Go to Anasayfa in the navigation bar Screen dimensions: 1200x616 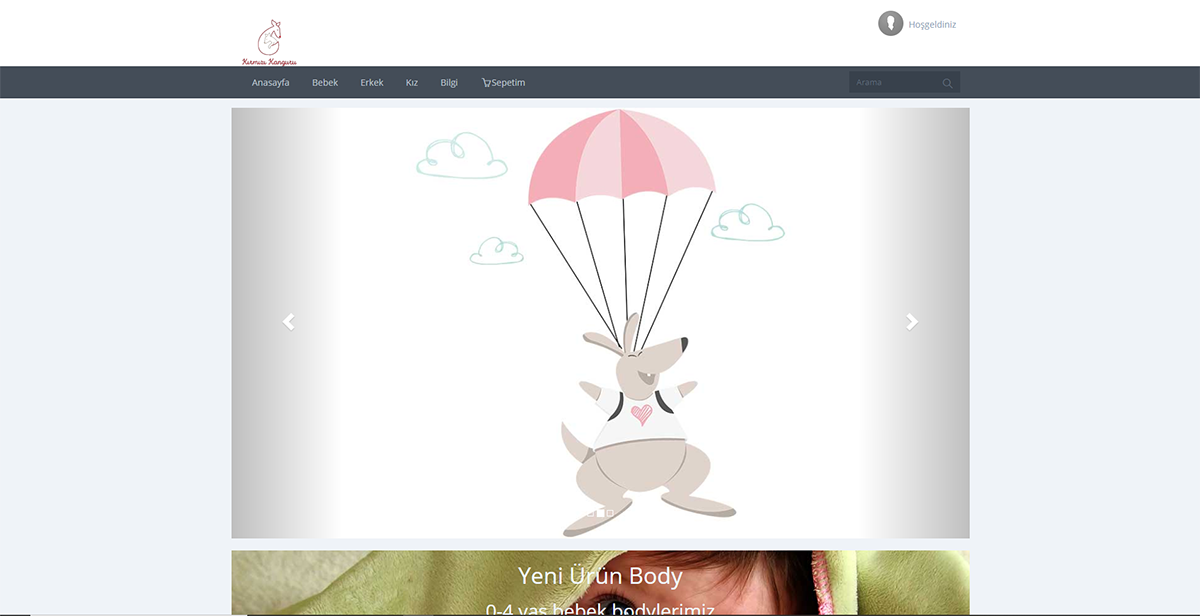[x=270, y=83]
